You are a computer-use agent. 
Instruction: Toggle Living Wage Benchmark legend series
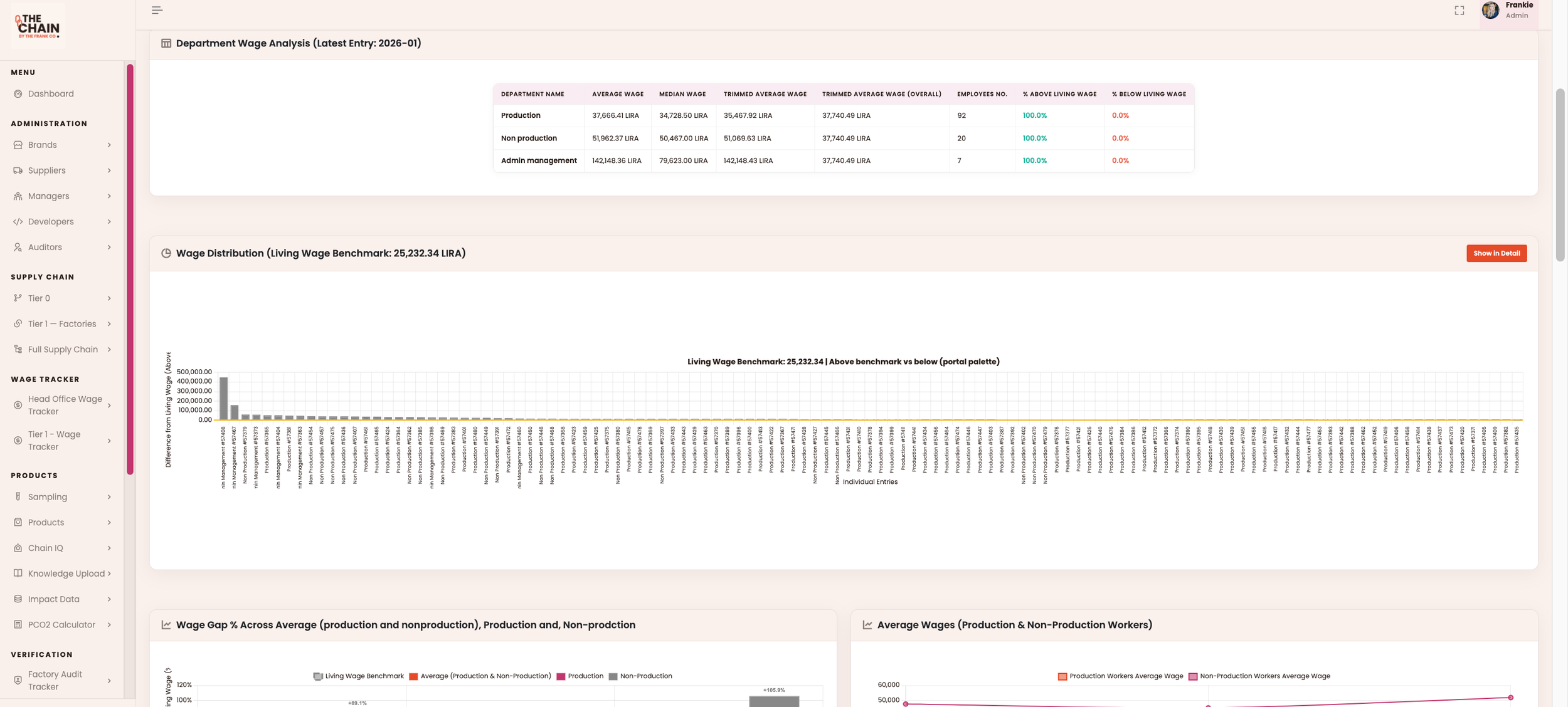pyautogui.click(x=358, y=676)
